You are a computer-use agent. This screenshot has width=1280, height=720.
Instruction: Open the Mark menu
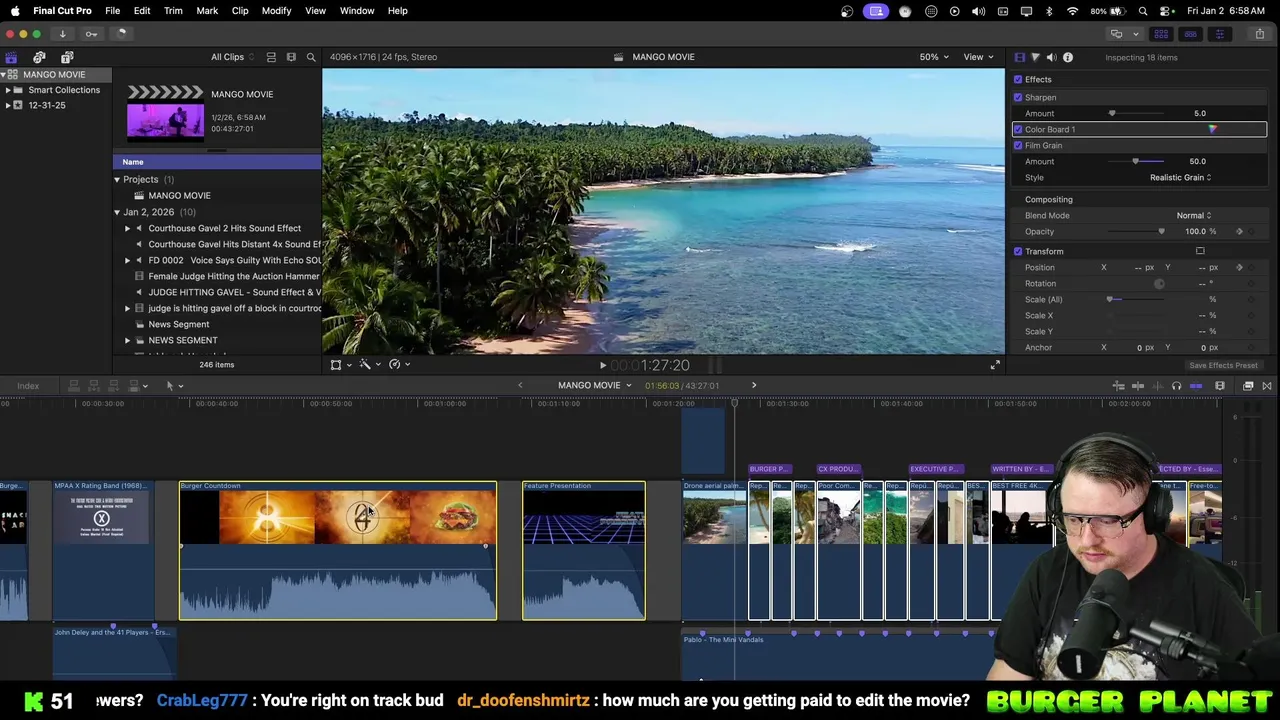(207, 10)
